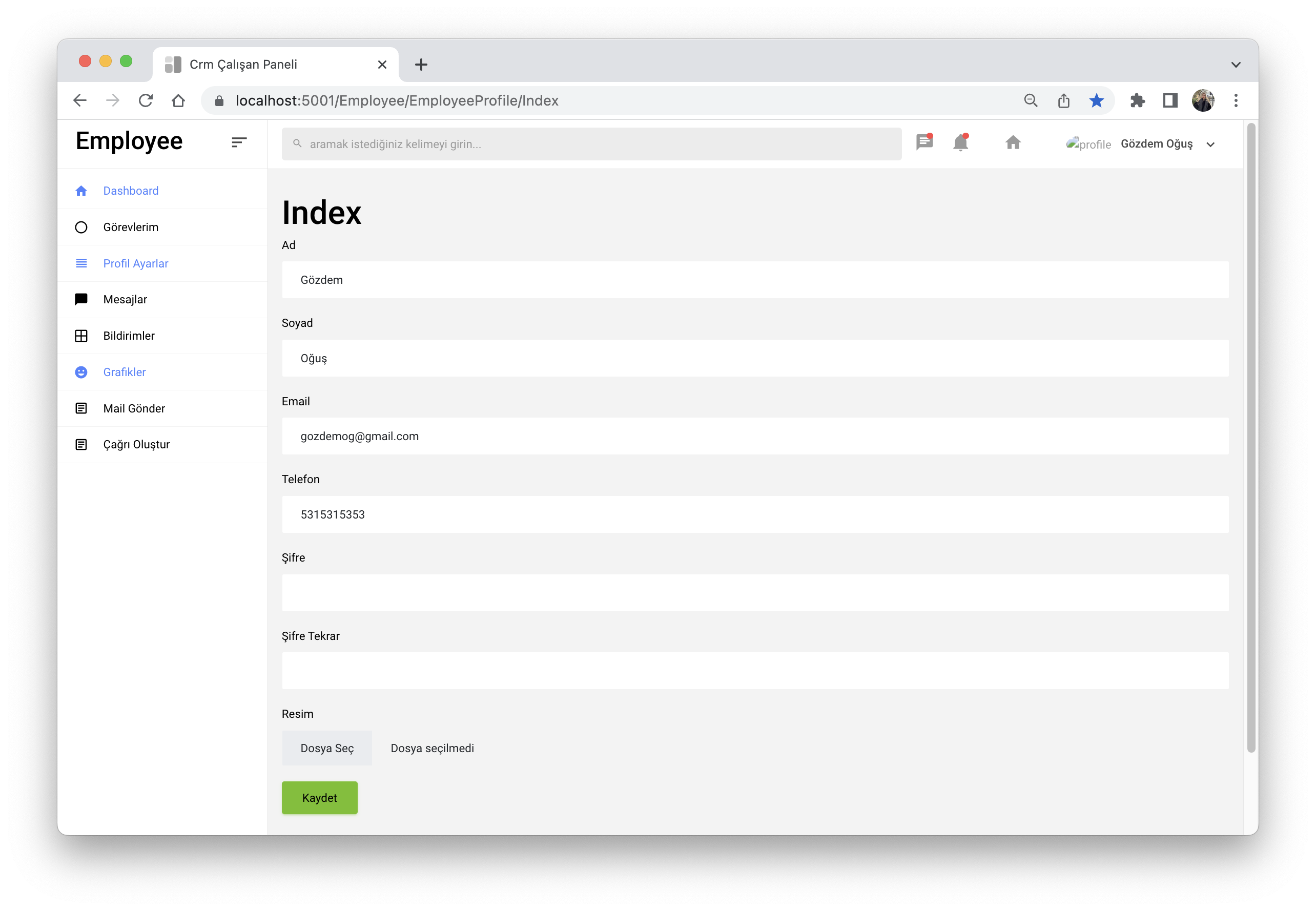The height and width of the screenshot is (911, 1316).
Task: Open Chrome browser menu with three dots
Action: point(1235,100)
